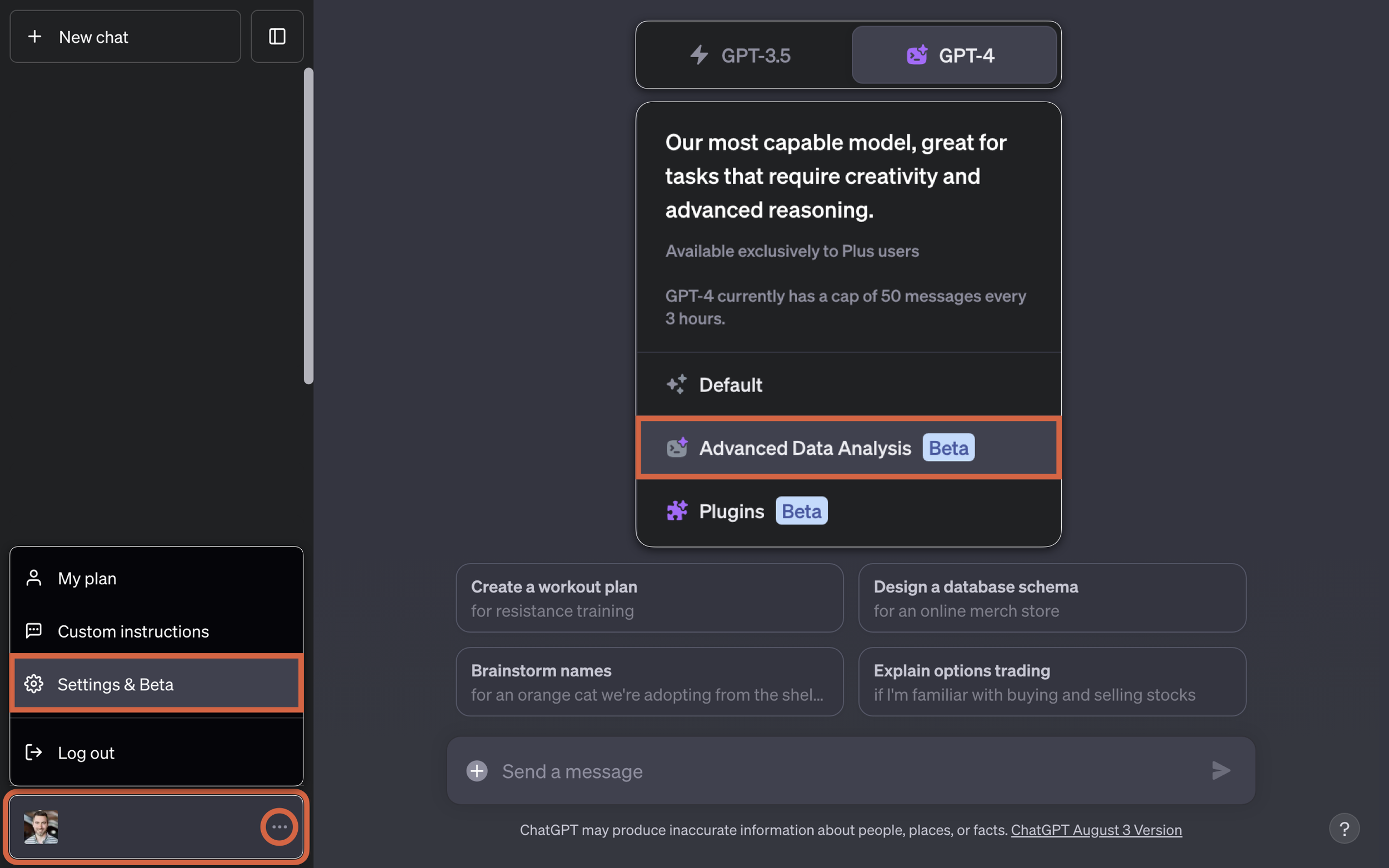
Task: Switch to GPT-3.5 tab
Action: (741, 54)
